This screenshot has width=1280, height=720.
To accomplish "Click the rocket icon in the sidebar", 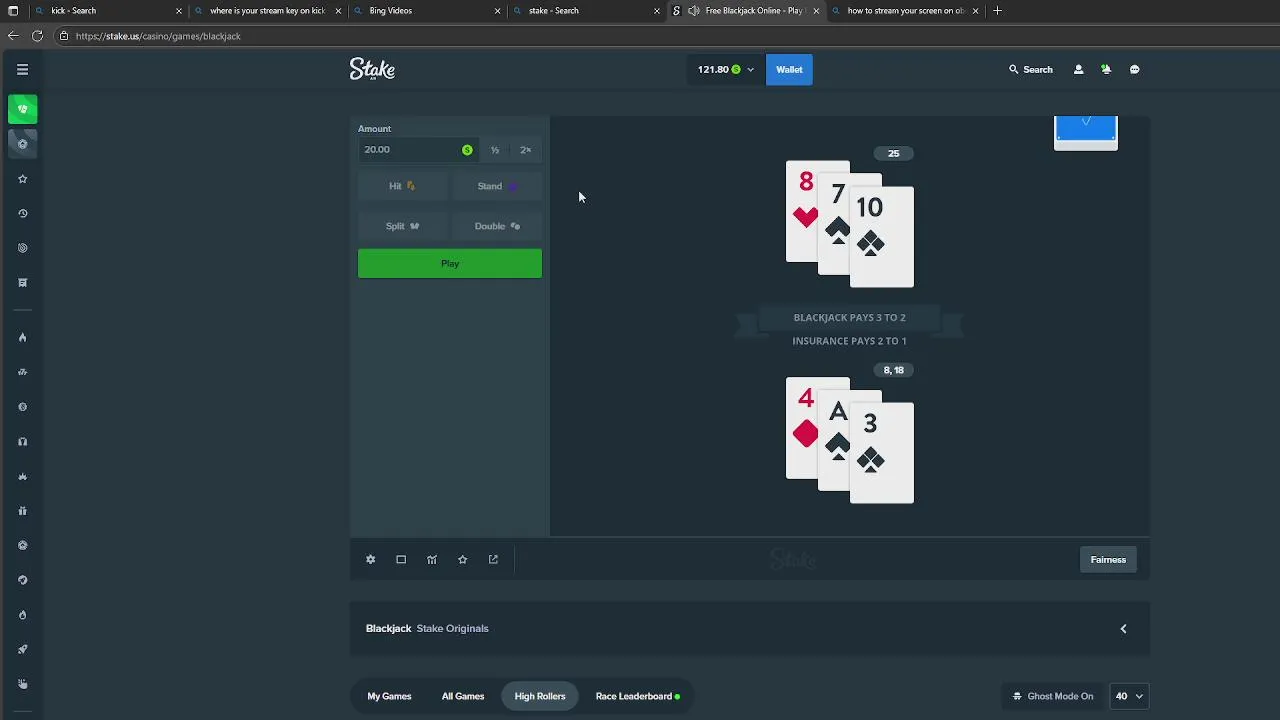I will (22, 650).
